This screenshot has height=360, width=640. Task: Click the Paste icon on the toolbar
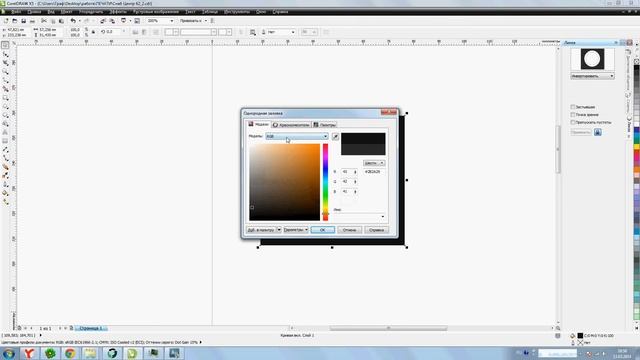[x=61, y=21]
